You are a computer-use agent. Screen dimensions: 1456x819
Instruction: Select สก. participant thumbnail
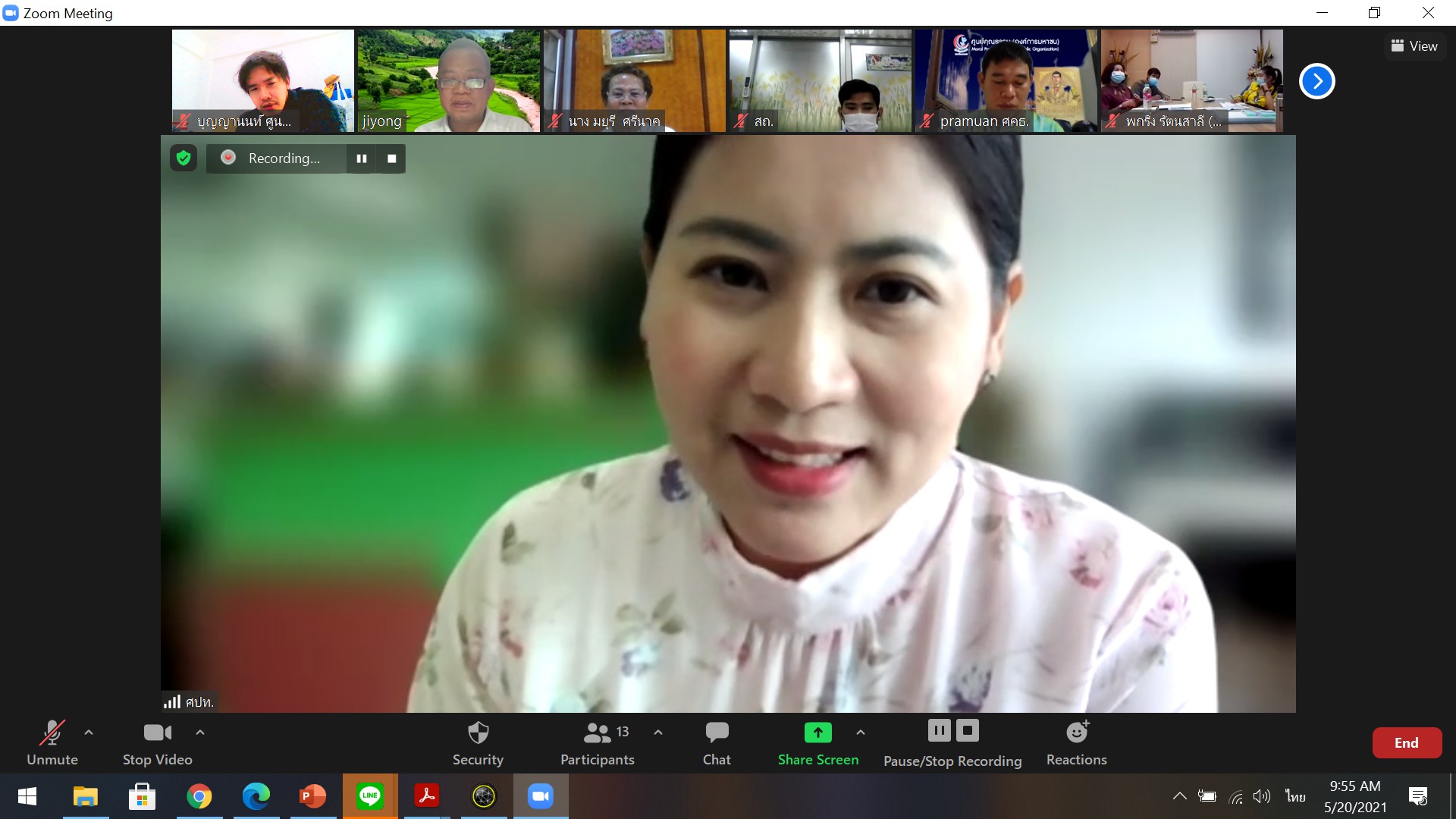pyautogui.click(x=821, y=80)
